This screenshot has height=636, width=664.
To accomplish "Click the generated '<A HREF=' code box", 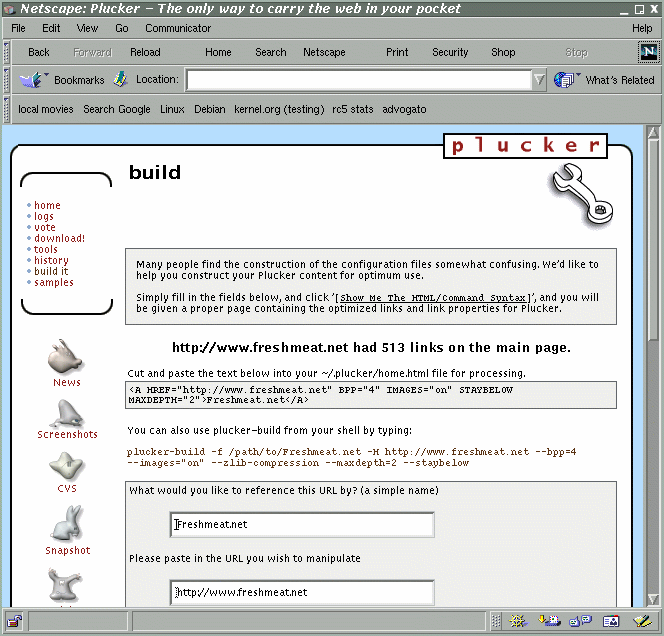I will [371, 395].
